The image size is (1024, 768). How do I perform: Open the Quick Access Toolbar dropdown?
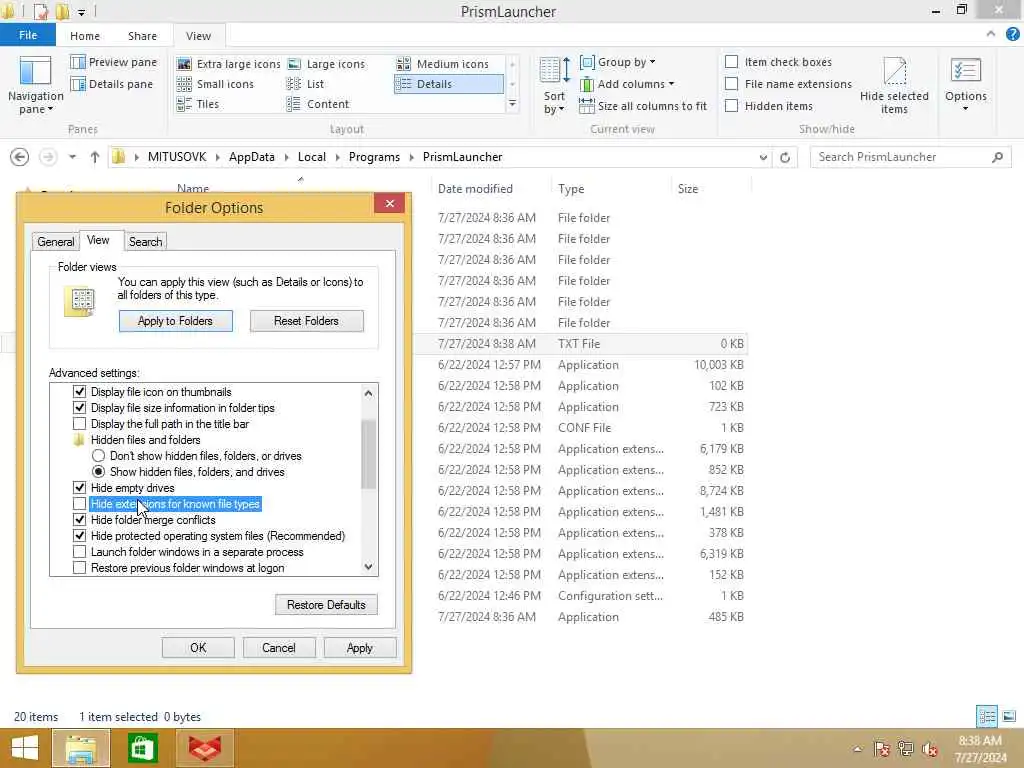(81, 12)
